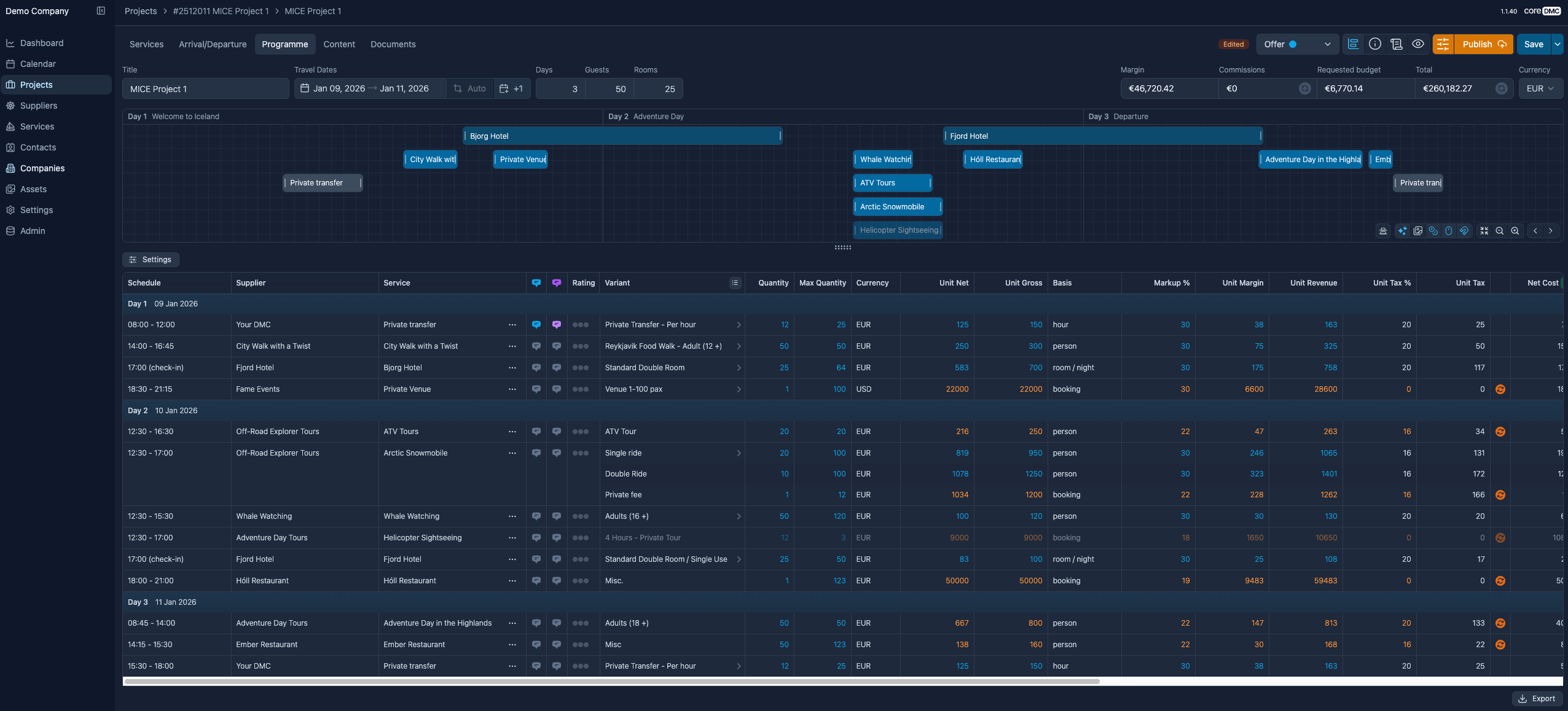Click the orange sliders settings icon beside Publish
The image size is (1568, 711).
pos(1443,44)
